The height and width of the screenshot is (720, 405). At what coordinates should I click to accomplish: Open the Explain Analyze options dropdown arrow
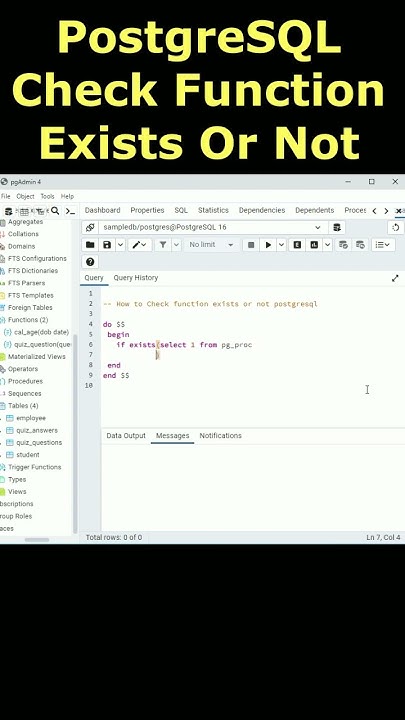click(327, 245)
